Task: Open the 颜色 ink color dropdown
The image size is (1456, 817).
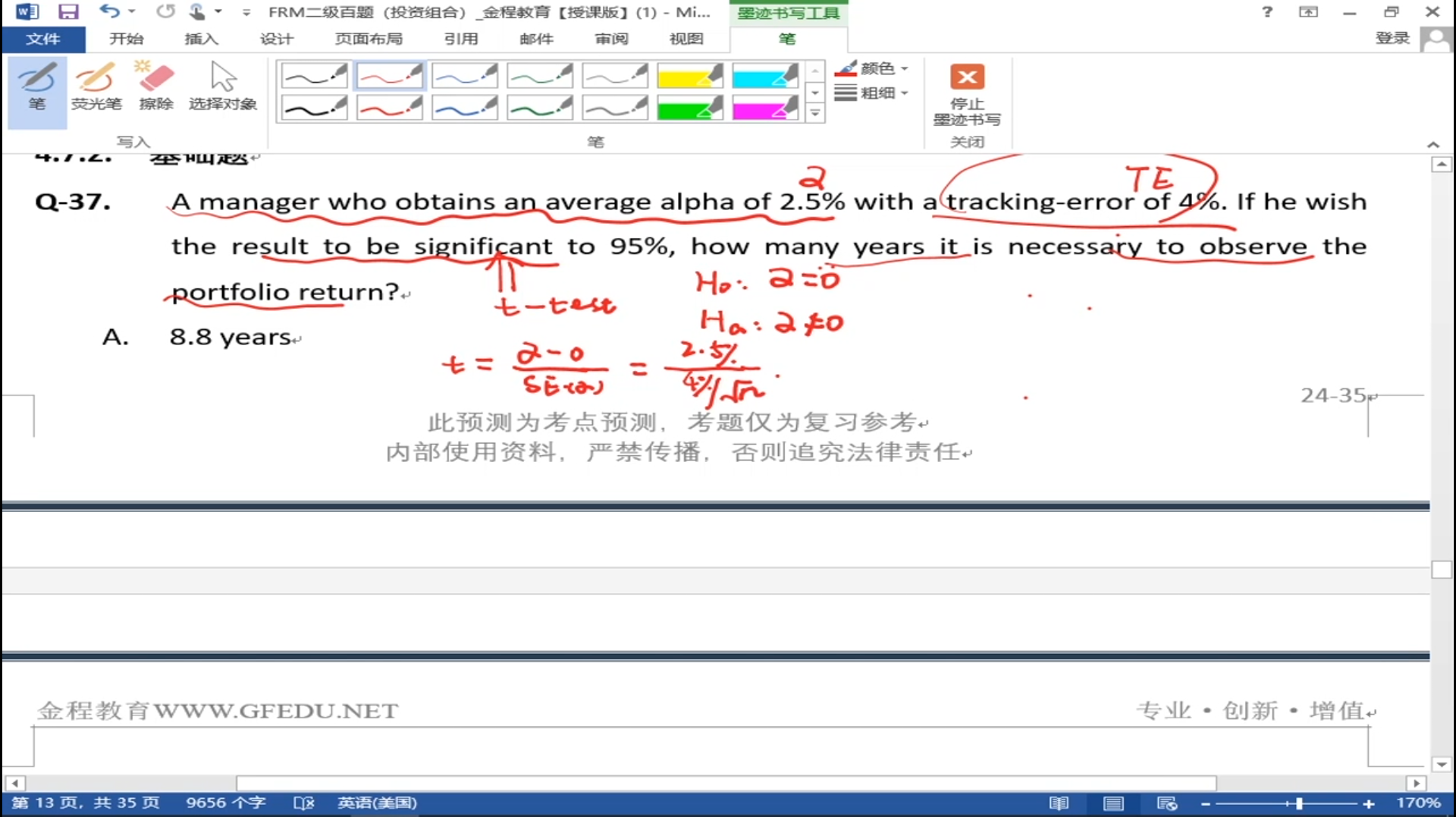Action: [x=871, y=68]
